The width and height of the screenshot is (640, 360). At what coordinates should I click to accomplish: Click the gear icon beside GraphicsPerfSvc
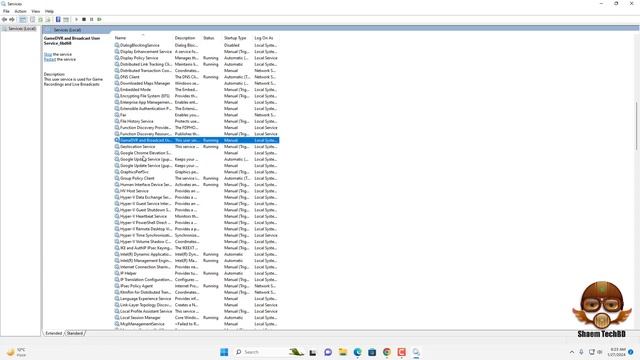(117, 172)
